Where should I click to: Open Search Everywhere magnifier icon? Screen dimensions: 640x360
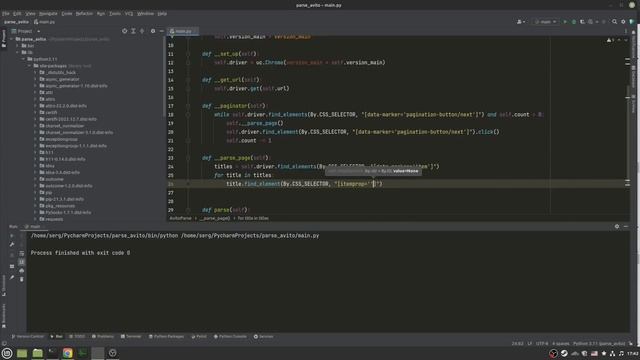(614, 22)
